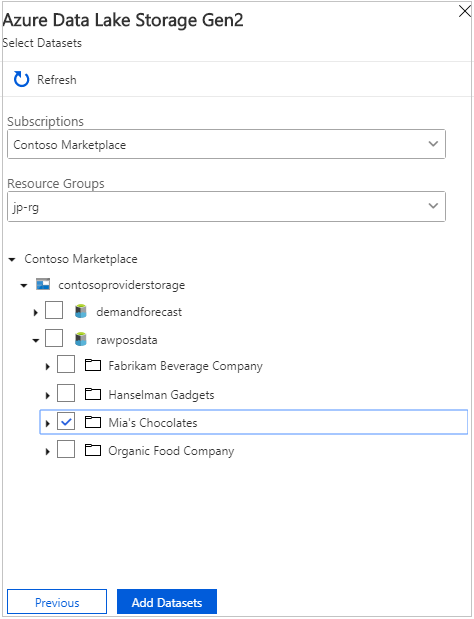This screenshot has width=474, height=619.
Task: Select the Hanselman Gadgets label
Action: (161, 395)
